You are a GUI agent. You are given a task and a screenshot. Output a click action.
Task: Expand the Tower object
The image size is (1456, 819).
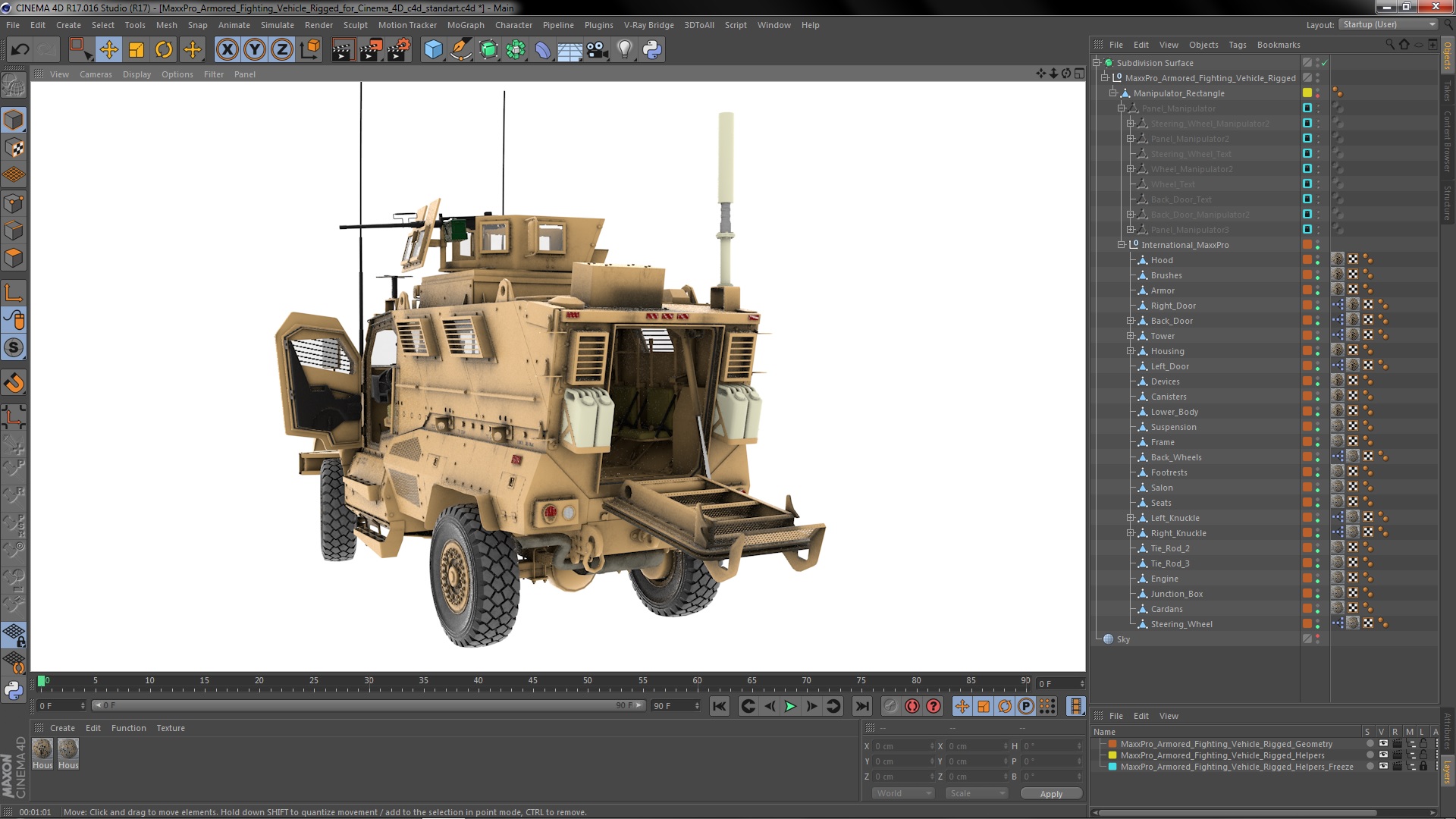click(1130, 336)
